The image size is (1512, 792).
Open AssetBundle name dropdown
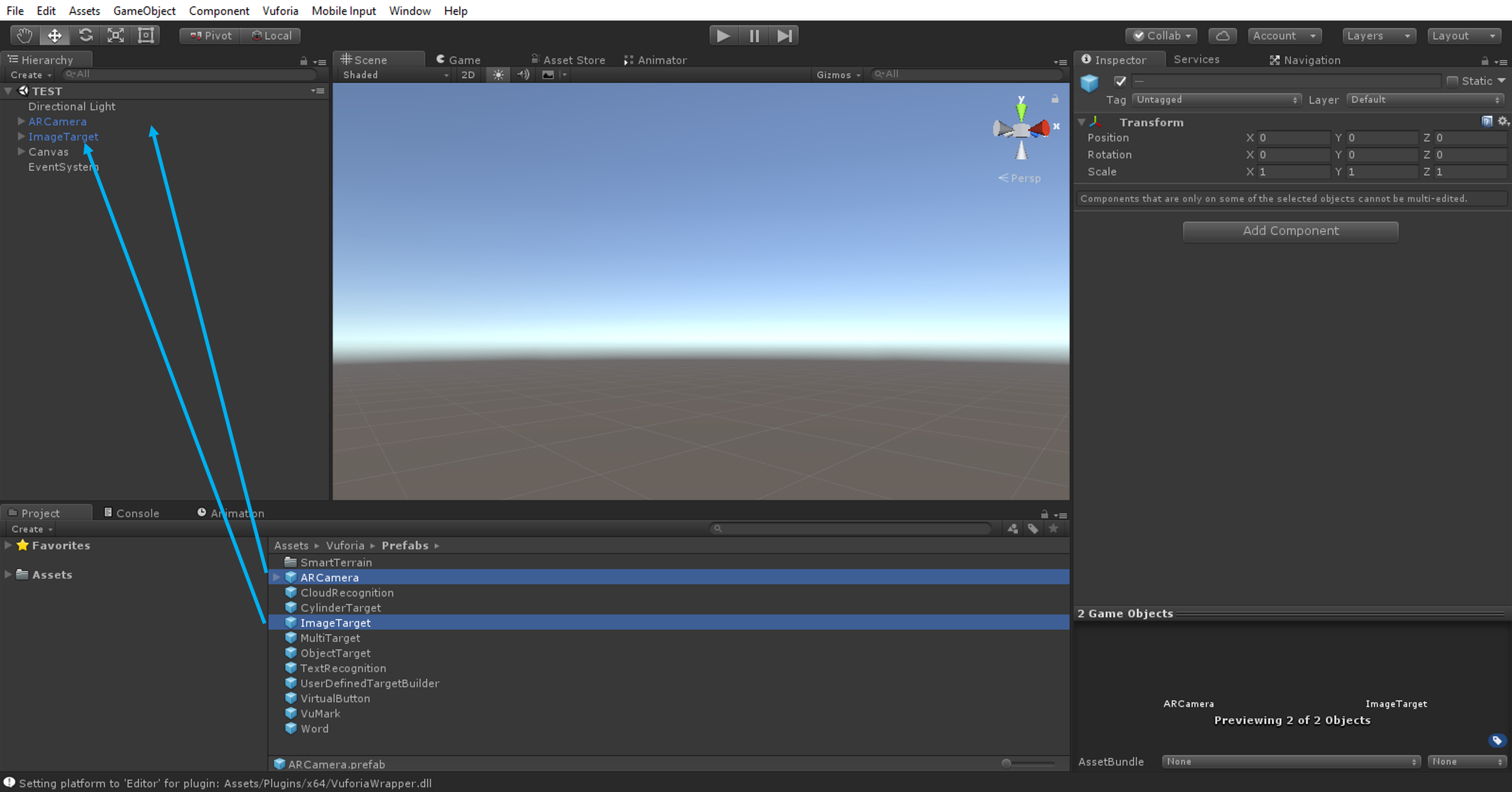[1291, 762]
